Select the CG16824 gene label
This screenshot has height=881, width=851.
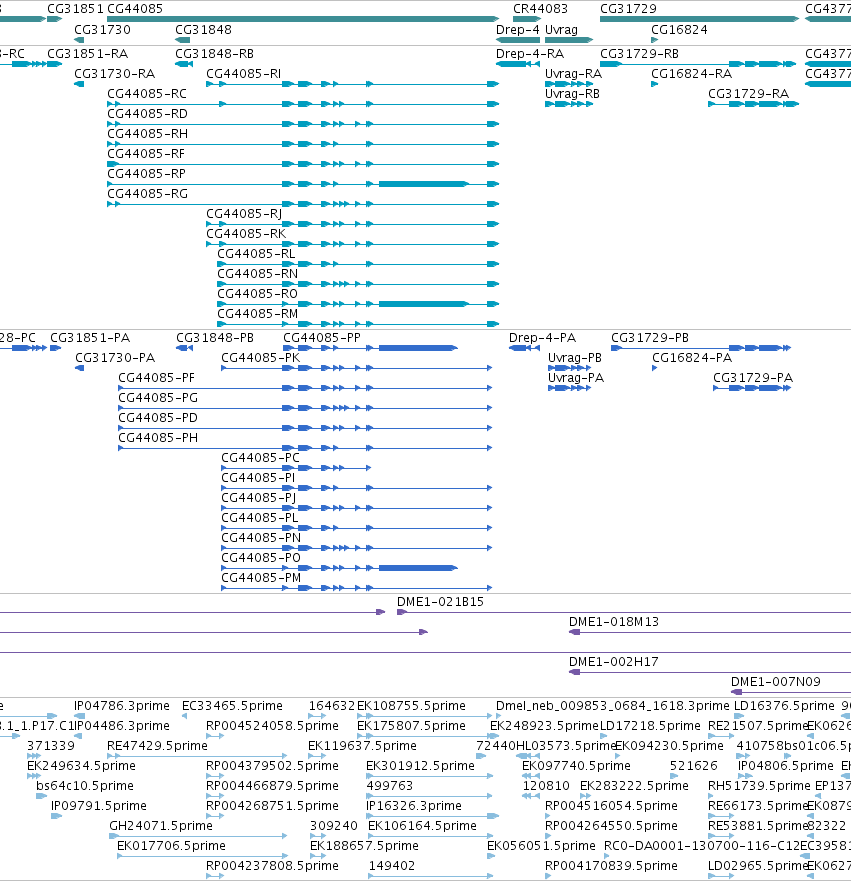tap(679, 30)
